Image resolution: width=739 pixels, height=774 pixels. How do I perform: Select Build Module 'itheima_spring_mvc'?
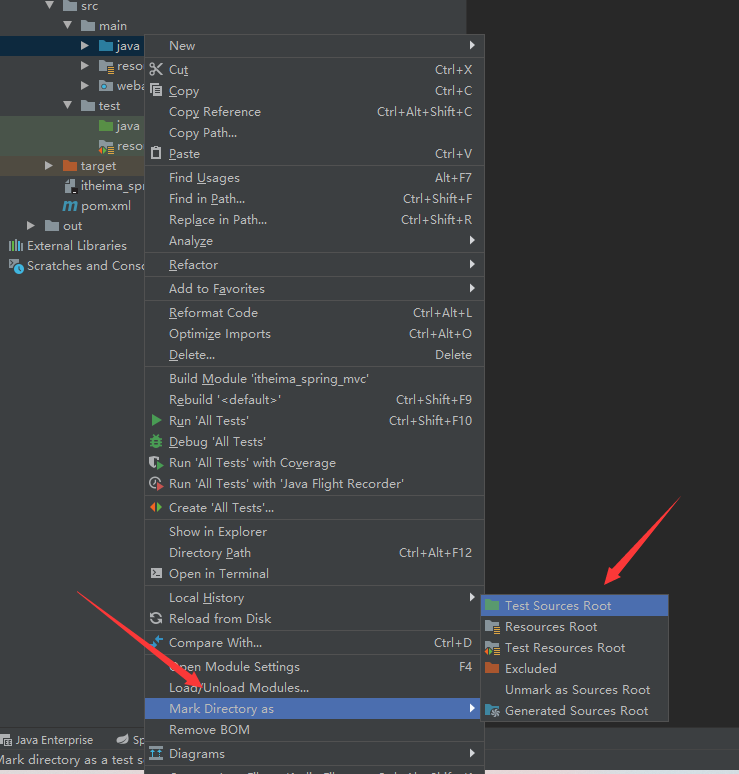coord(314,379)
